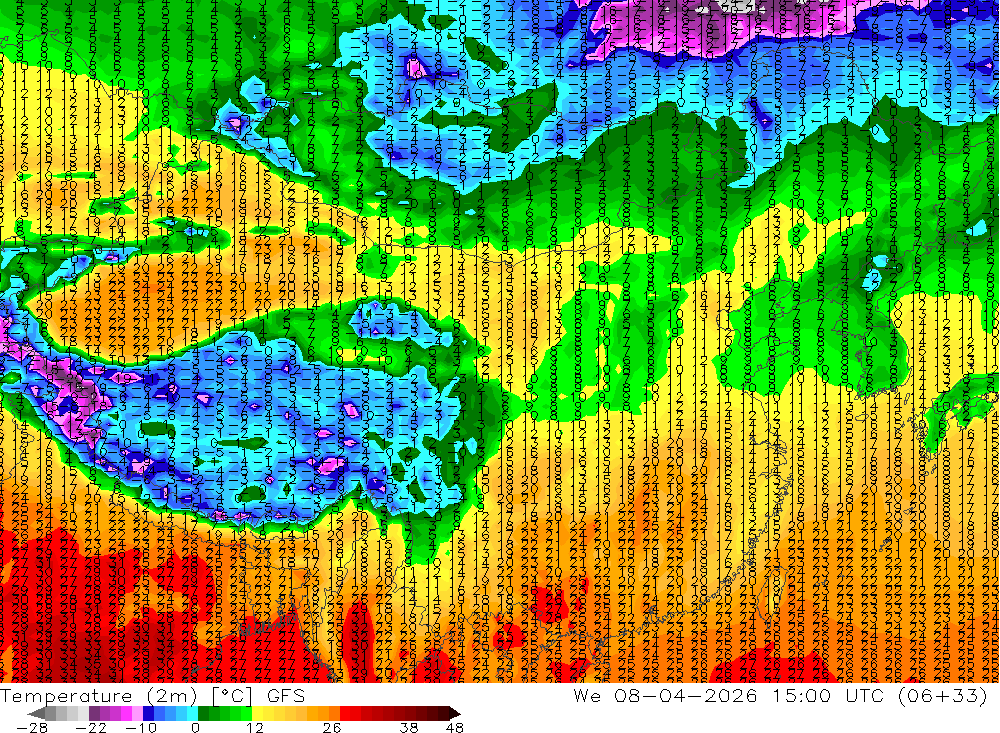Click the dark maroon right arrow end of color bar
Screen dimensions: 1000x733
tap(455, 713)
